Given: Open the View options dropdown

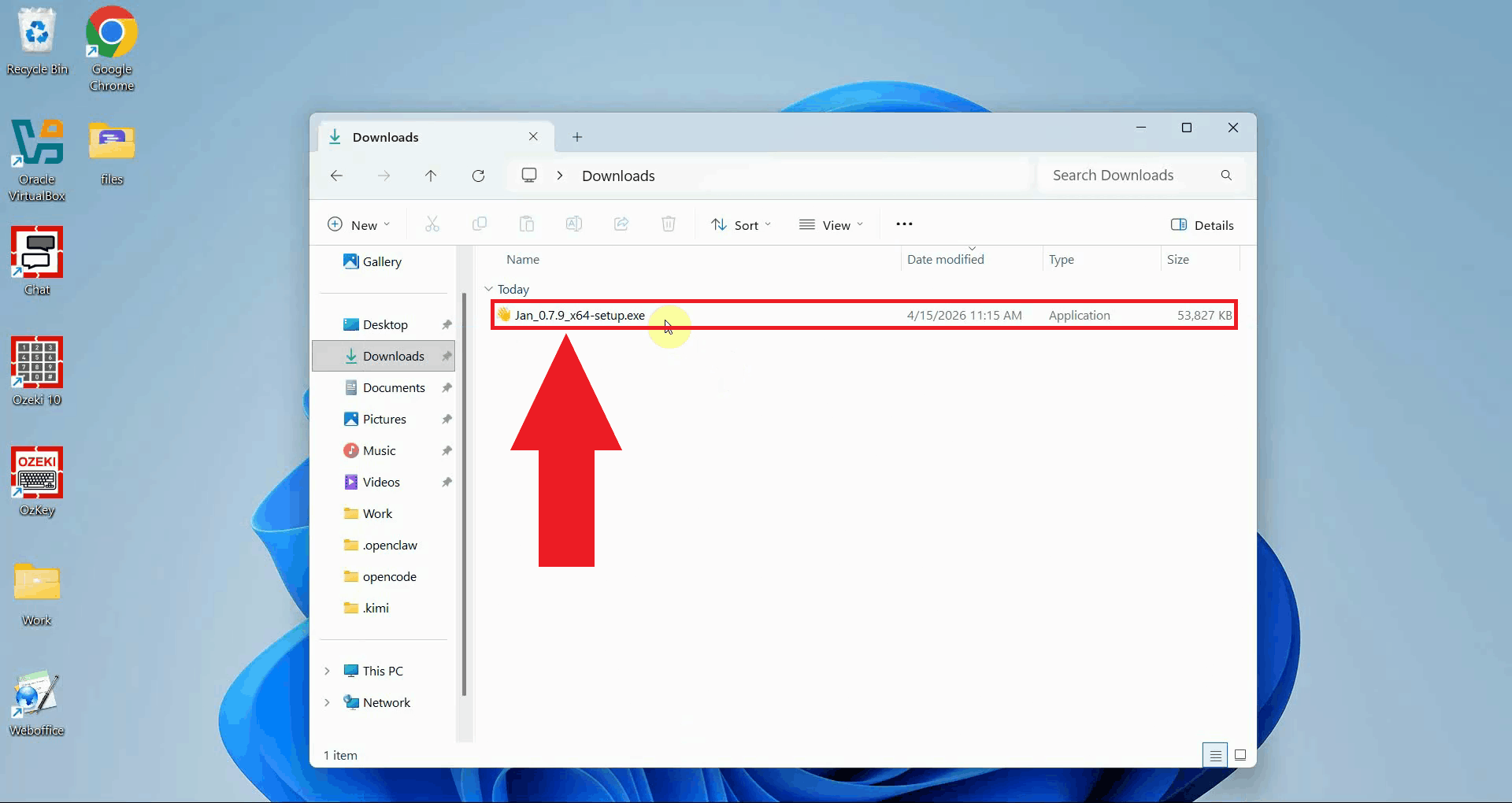Looking at the screenshot, I should 831,224.
